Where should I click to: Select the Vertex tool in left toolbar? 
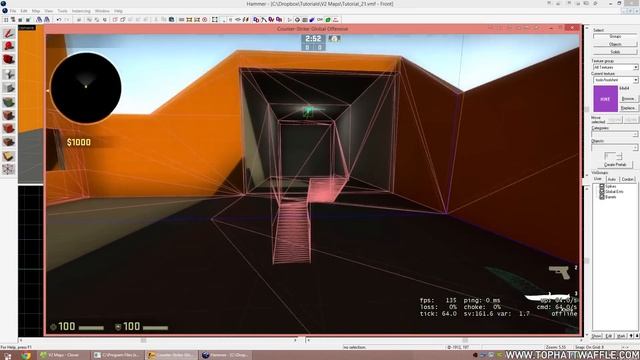click(x=9, y=169)
